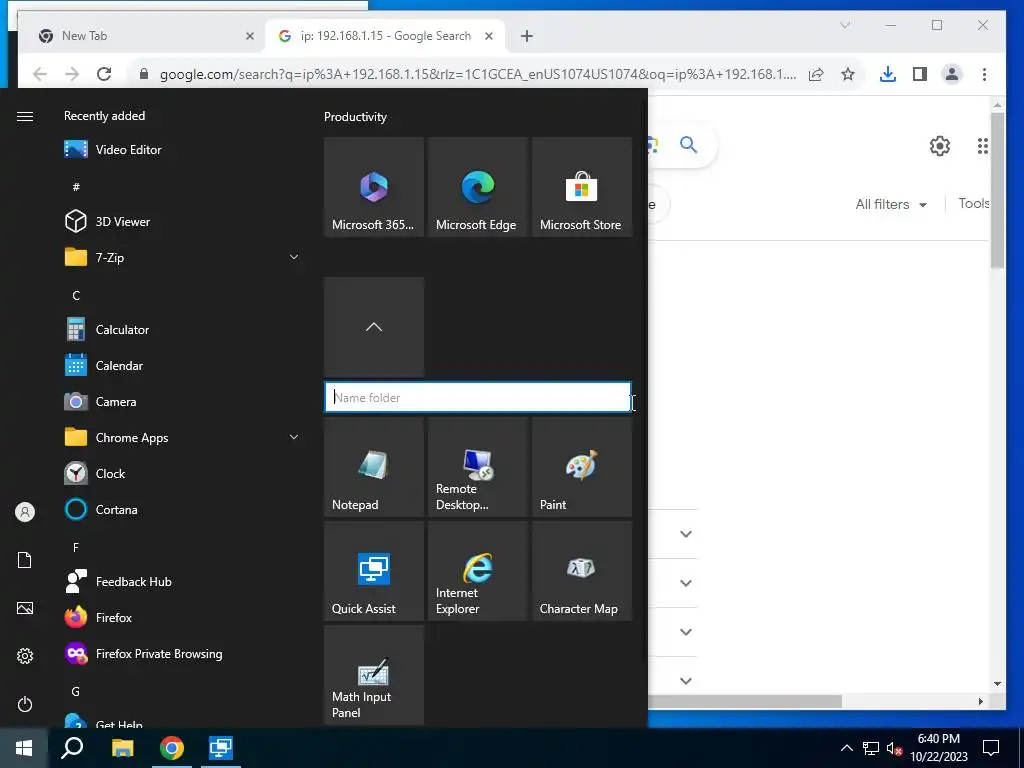Toggle Chrome side panel
The image size is (1024, 768).
pos(920,74)
